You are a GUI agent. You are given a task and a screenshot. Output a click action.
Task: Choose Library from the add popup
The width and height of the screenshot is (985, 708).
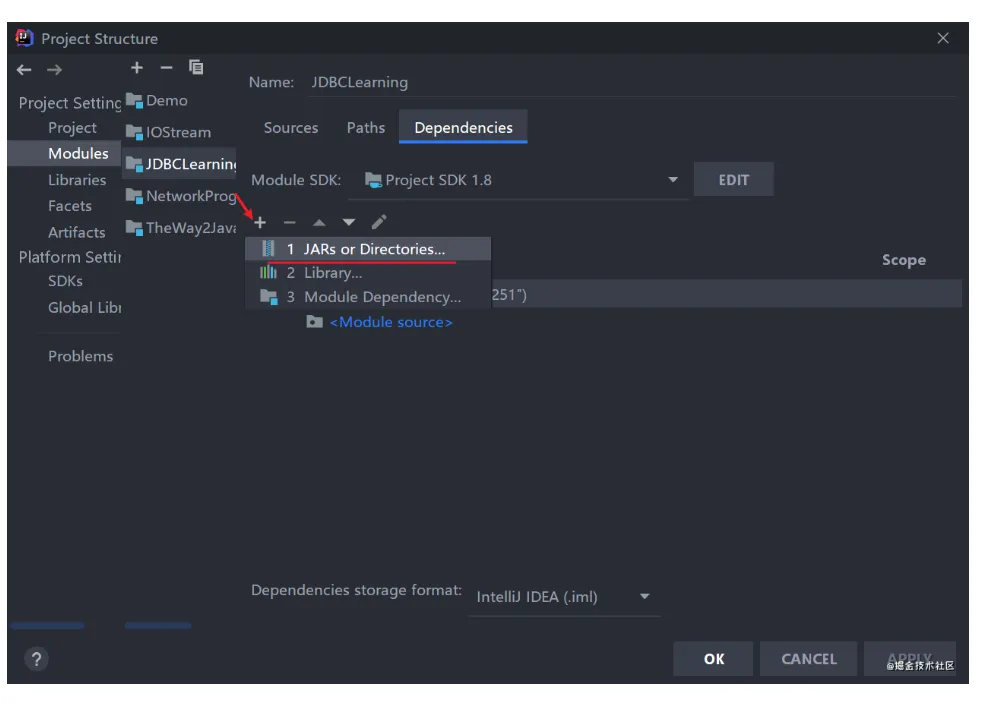coord(368,273)
